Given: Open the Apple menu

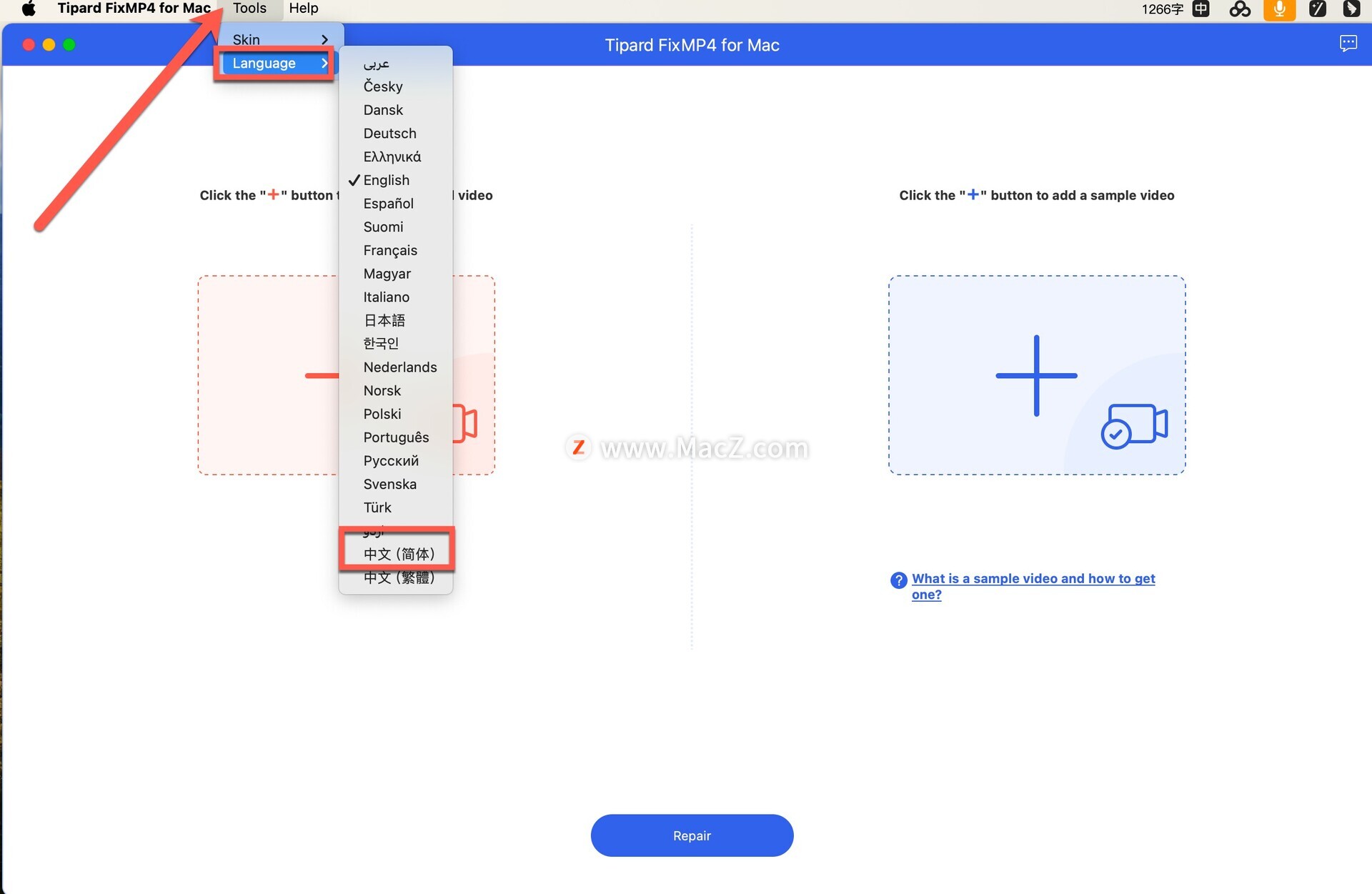Looking at the screenshot, I should point(29,9).
